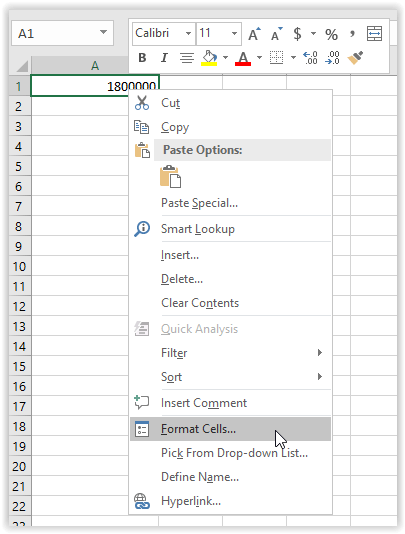Open the fill color dropdown arrow
The height and width of the screenshot is (534, 405).
tap(225, 58)
